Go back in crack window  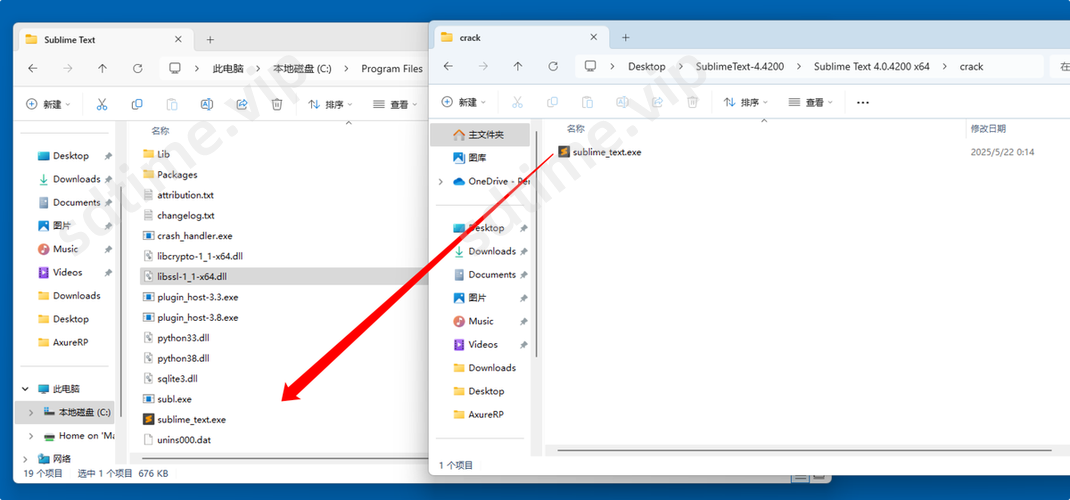tap(448, 66)
